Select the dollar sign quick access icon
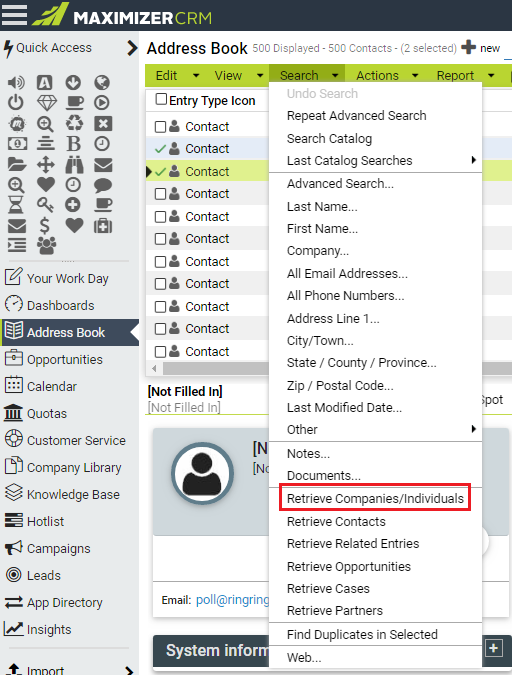 tap(45, 226)
